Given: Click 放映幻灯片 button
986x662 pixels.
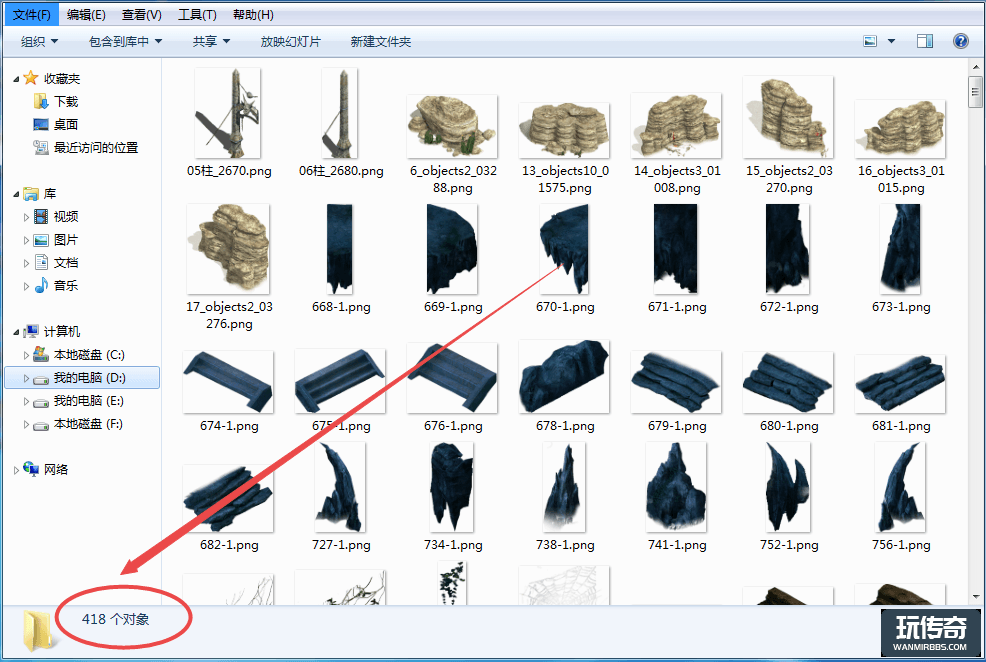Looking at the screenshot, I should click(291, 41).
